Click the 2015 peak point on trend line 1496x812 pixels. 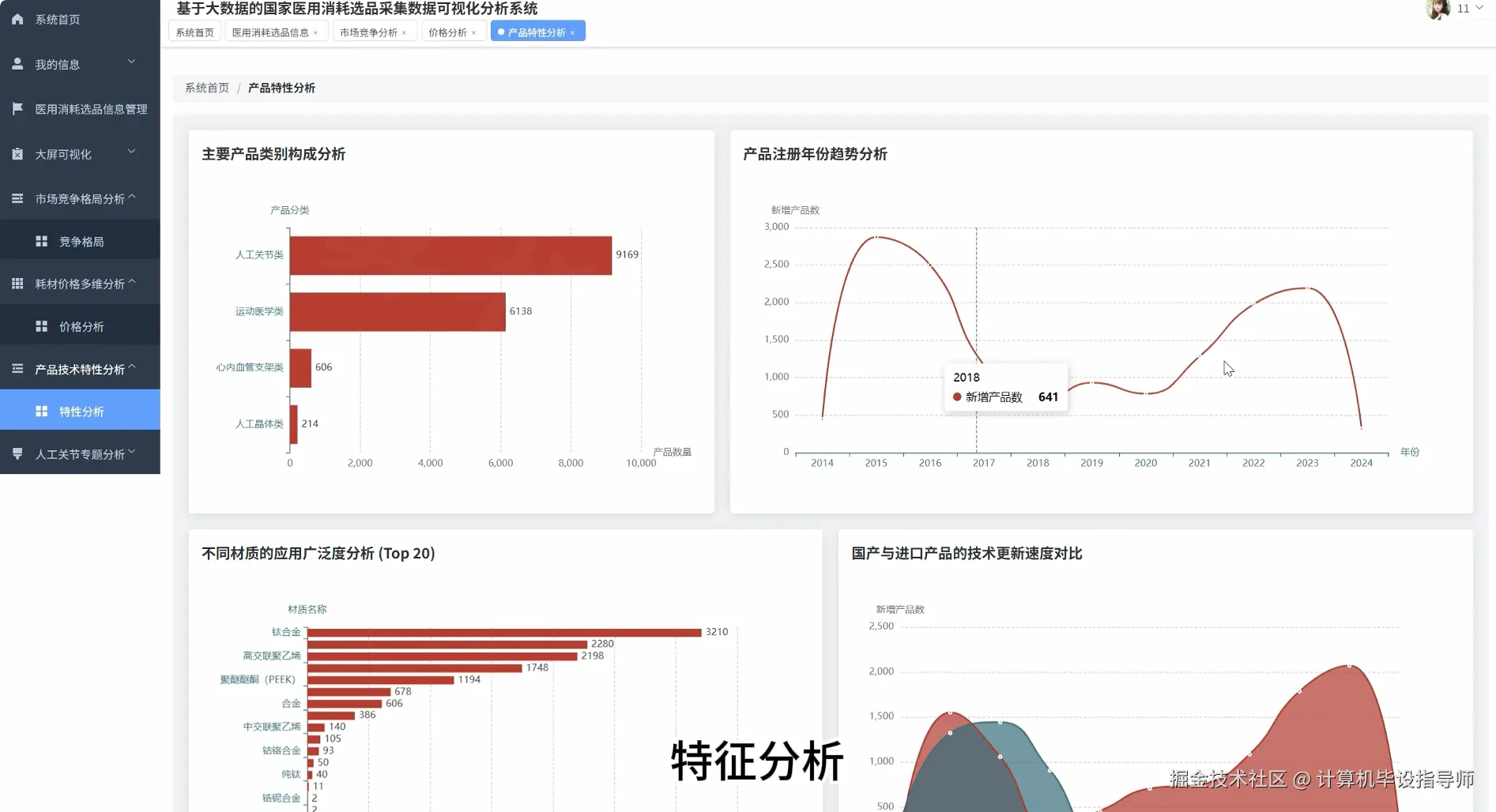(876, 237)
